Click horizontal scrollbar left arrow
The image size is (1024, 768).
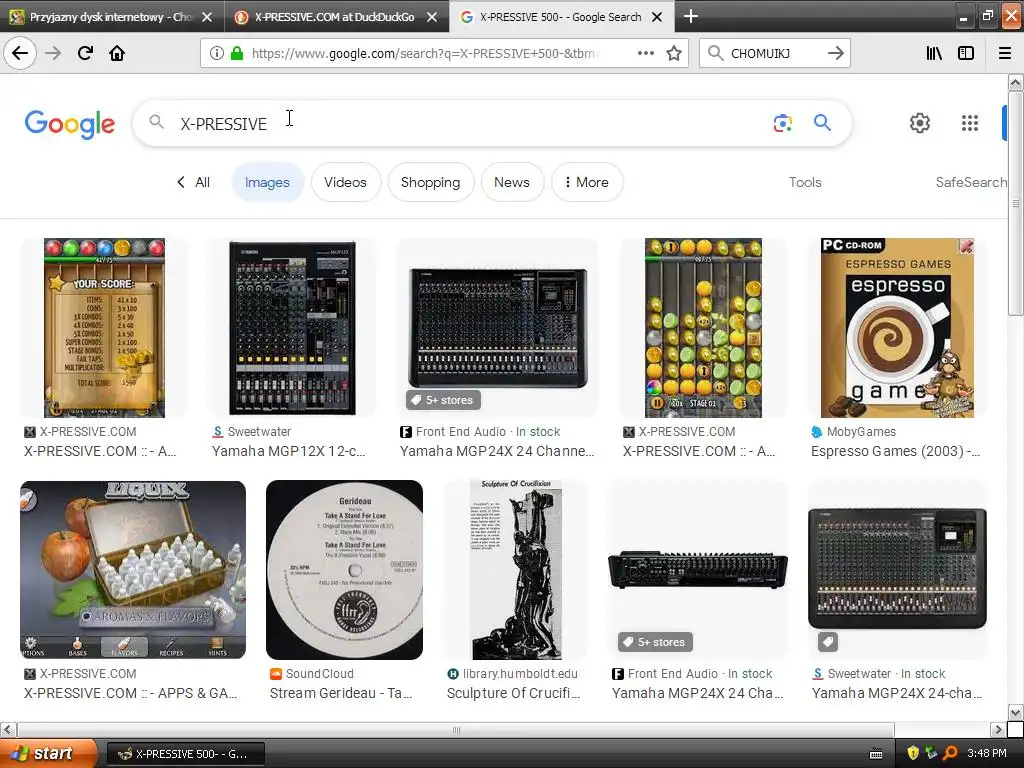tap(7, 729)
